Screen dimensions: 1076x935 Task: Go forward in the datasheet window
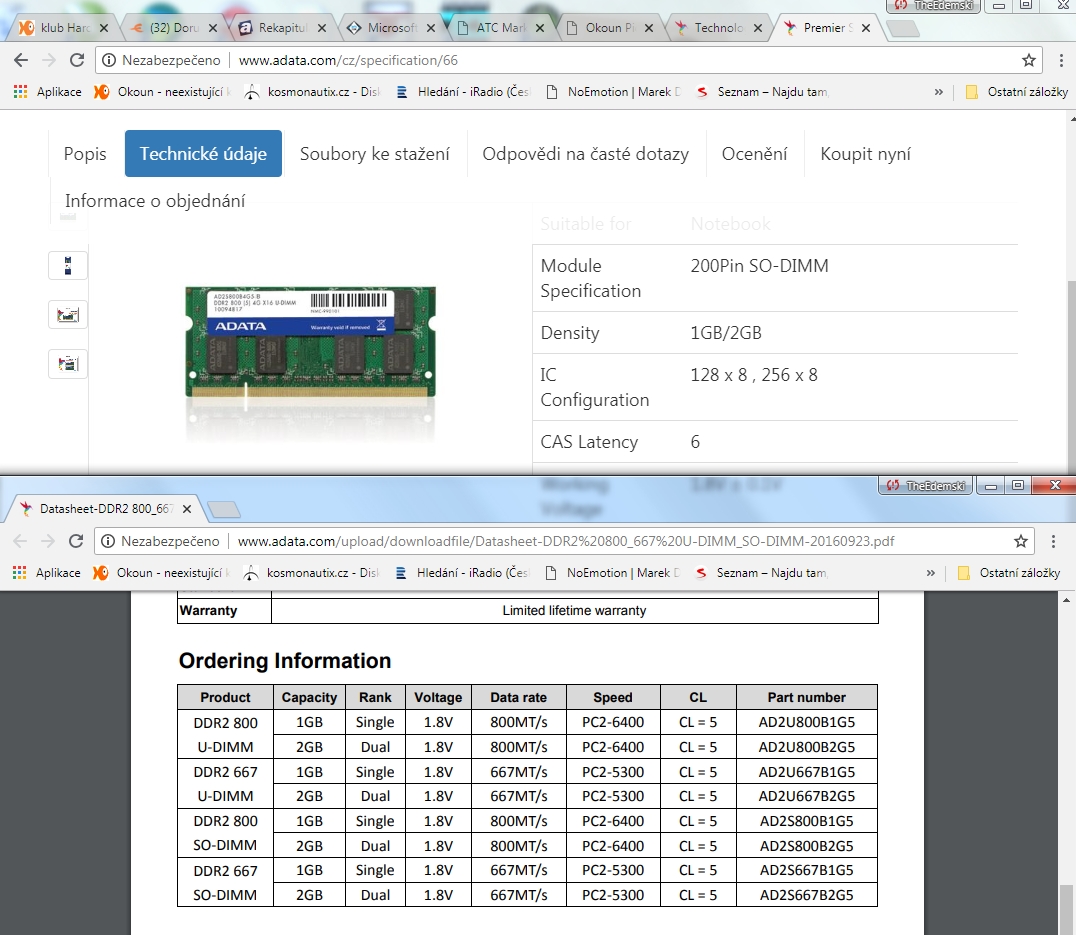[x=48, y=541]
